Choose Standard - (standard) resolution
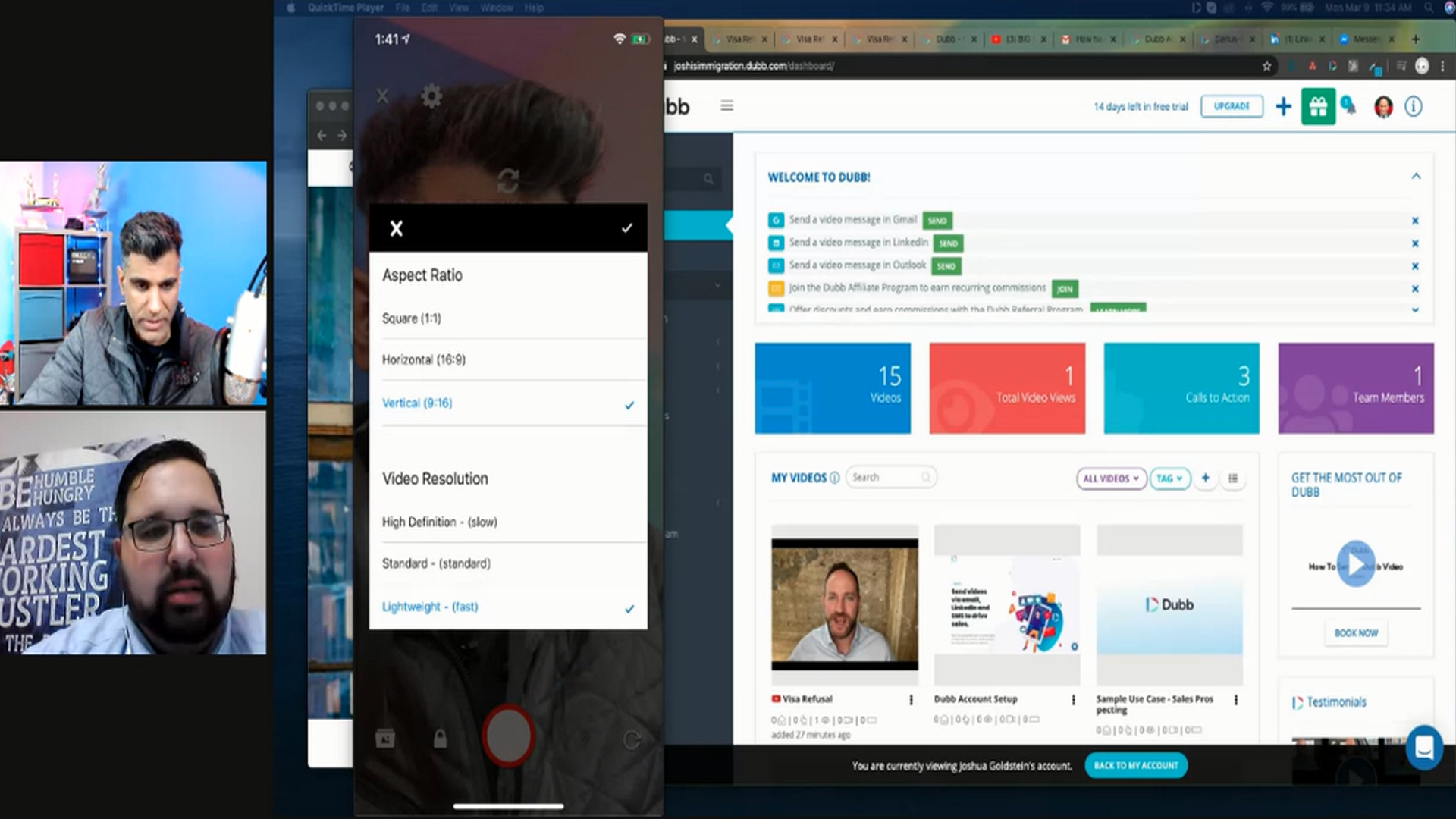The height and width of the screenshot is (819, 1456). point(508,563)
